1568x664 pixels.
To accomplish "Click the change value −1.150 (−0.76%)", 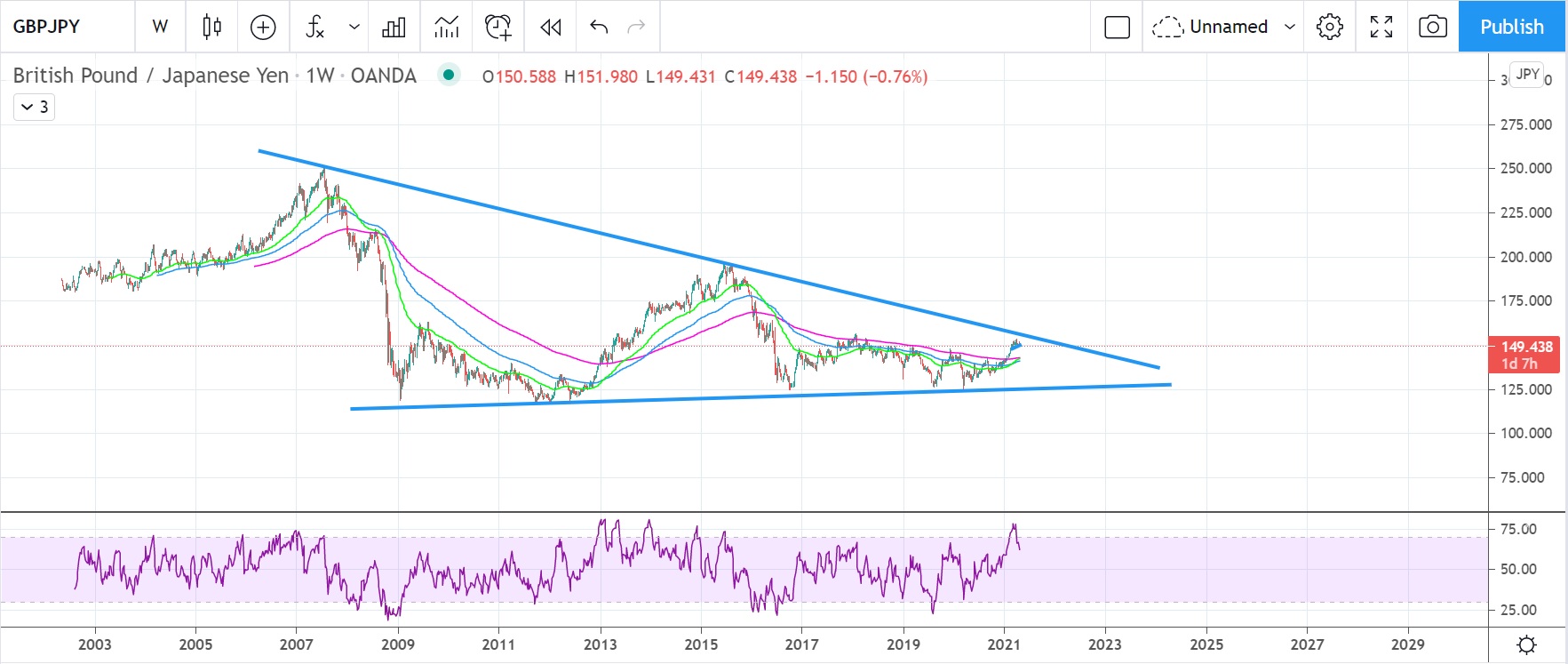I will pos(866,76).
